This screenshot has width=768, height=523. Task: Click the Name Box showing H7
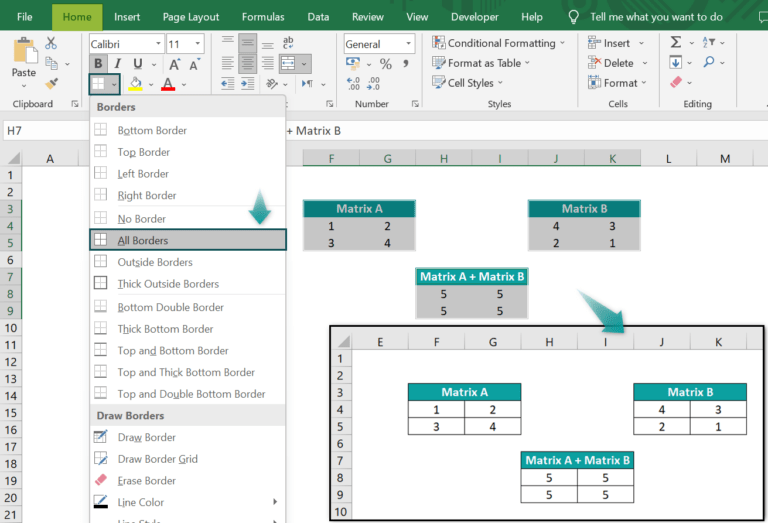(46, 131)
